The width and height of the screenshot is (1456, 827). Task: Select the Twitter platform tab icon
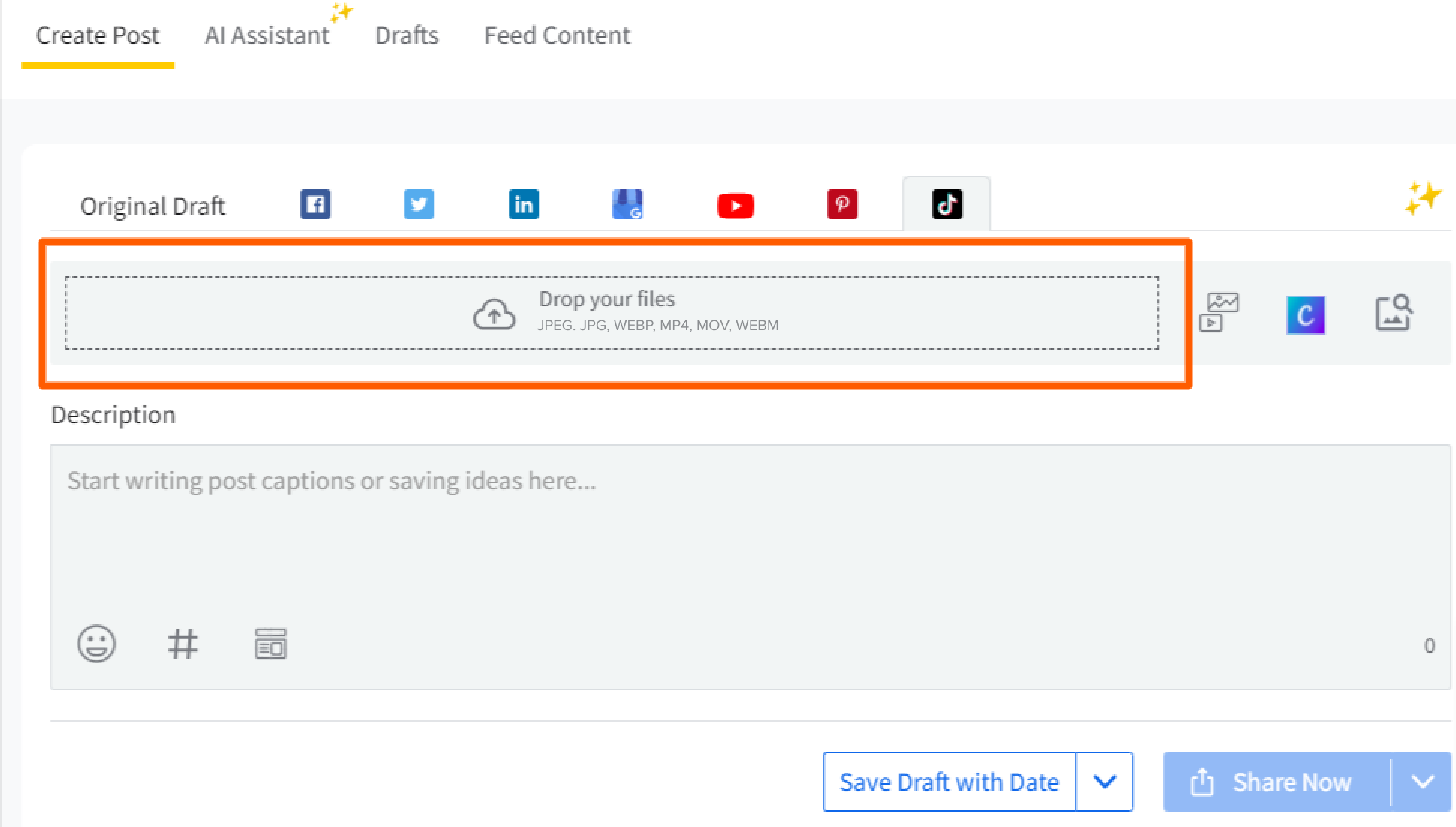[419, 204]
